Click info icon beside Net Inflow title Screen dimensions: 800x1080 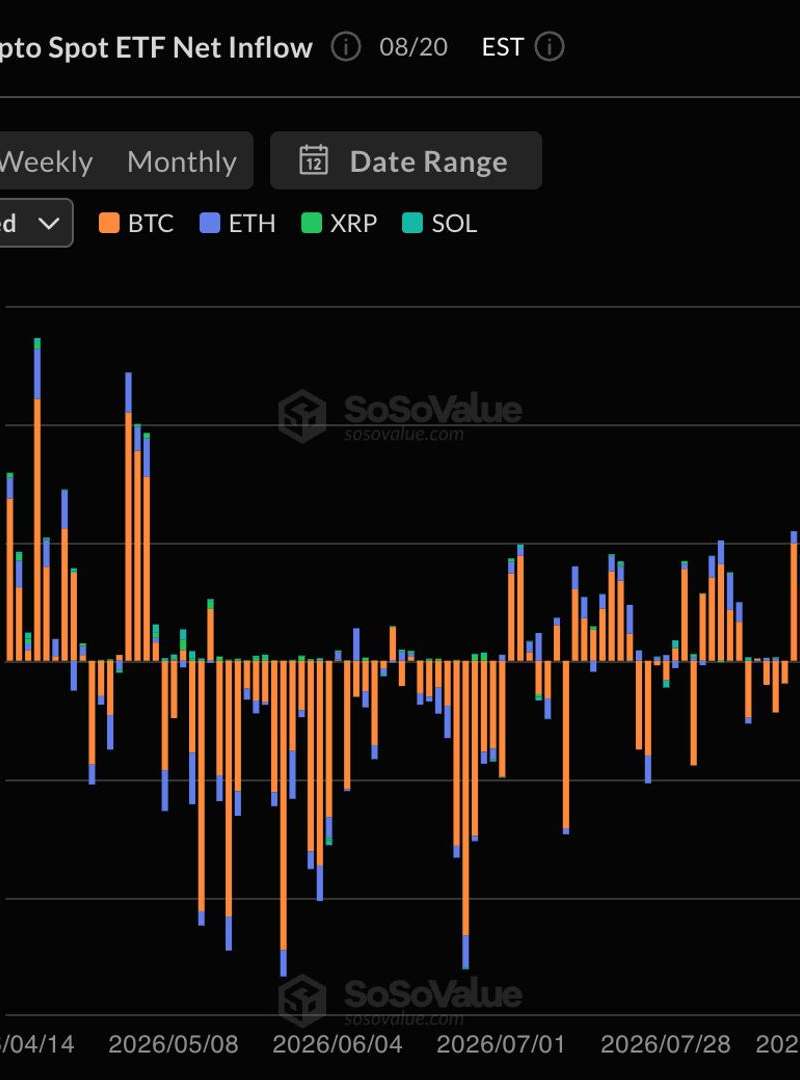345,47
